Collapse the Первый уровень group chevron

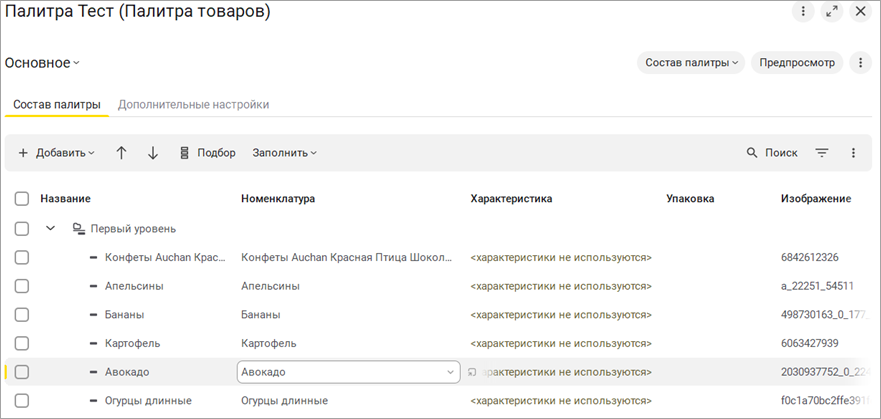pos(51,229)
